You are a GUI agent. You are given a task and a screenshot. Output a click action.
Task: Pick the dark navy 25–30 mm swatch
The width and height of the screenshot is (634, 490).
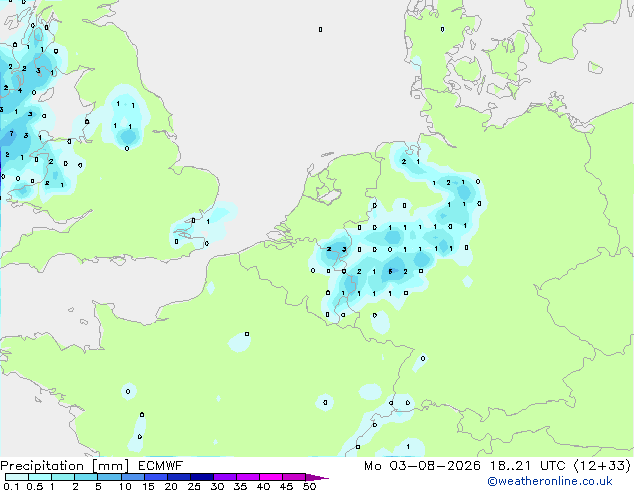point(201,477)
